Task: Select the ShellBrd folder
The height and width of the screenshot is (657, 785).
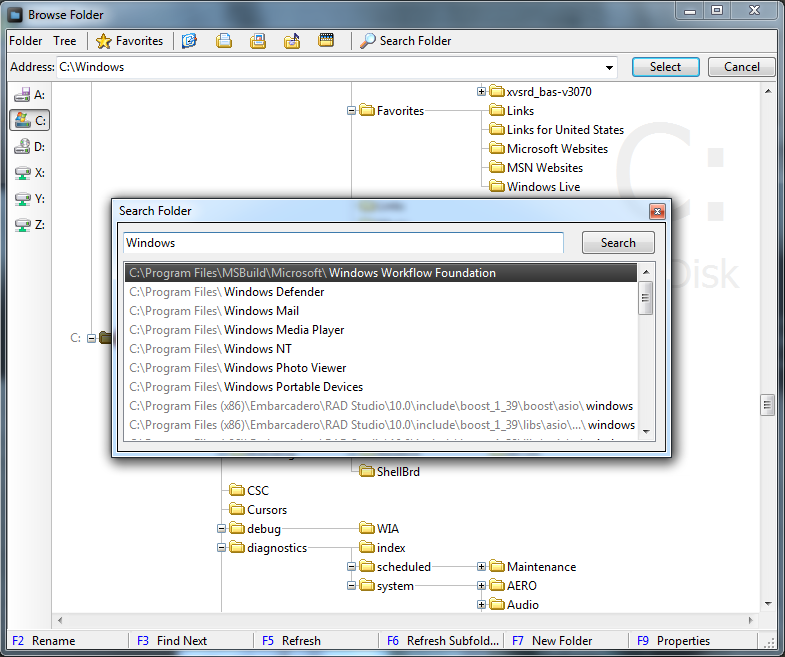Action: [390, 472]
